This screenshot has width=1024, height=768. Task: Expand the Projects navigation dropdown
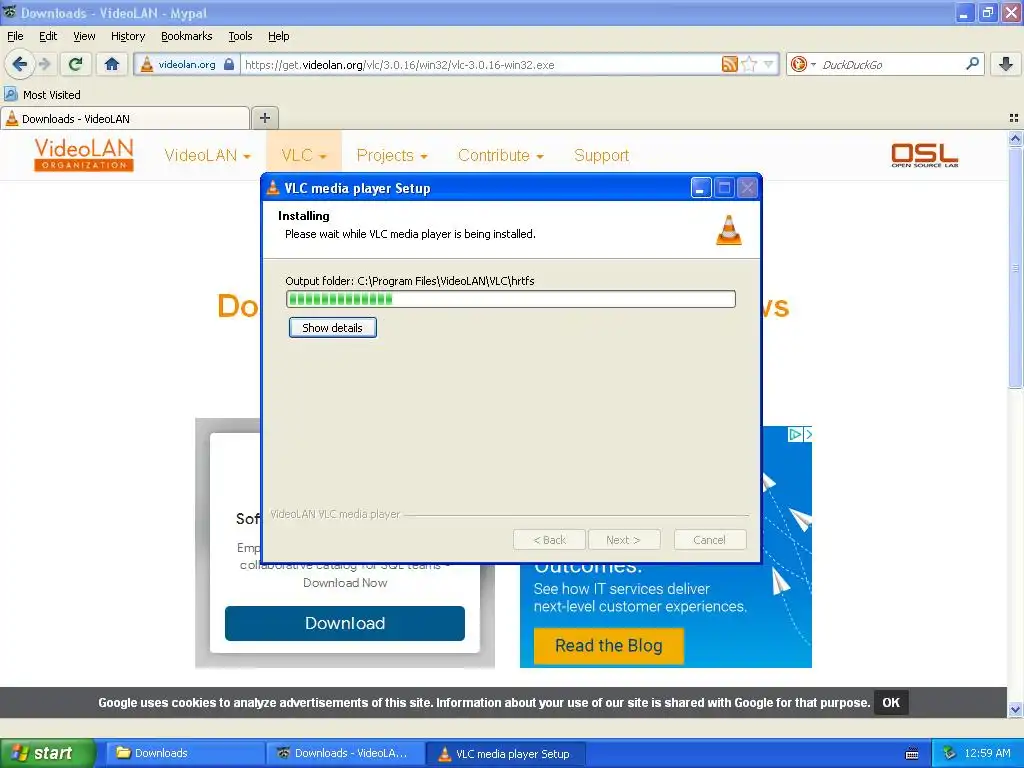point(392,155)
